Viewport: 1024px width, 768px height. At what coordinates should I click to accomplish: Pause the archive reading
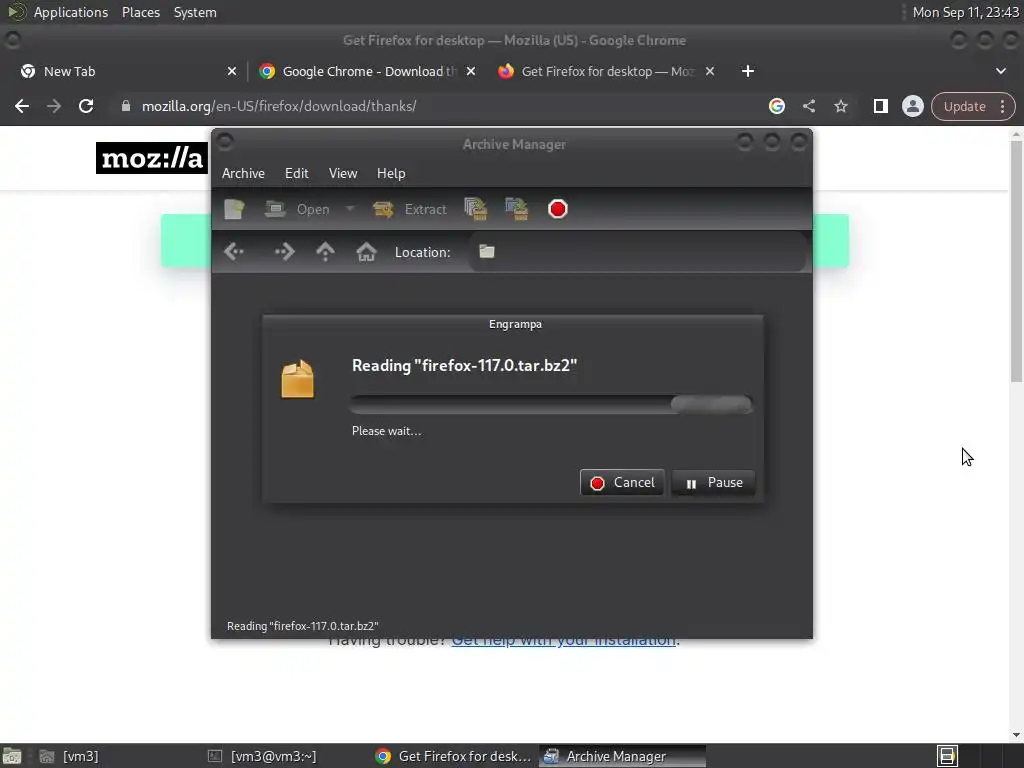click(713, 483)
